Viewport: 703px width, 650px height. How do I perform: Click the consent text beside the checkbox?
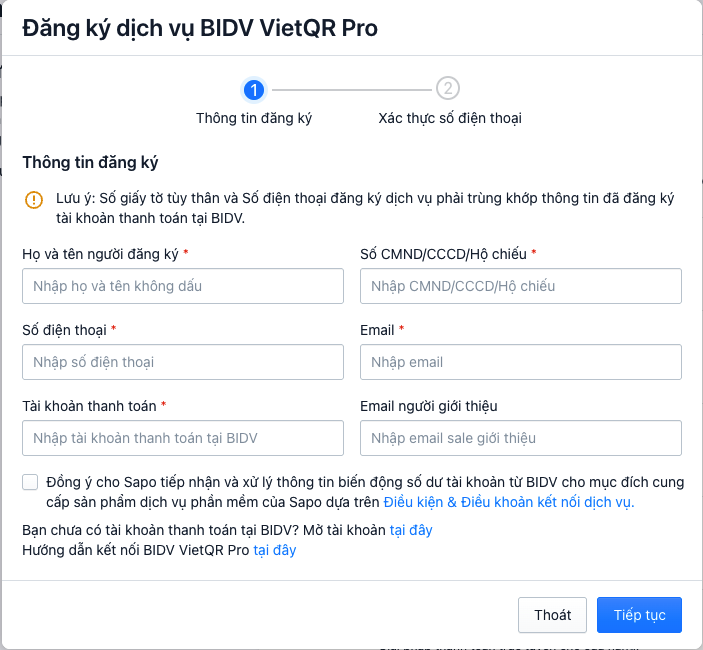[x=365, y=492]
